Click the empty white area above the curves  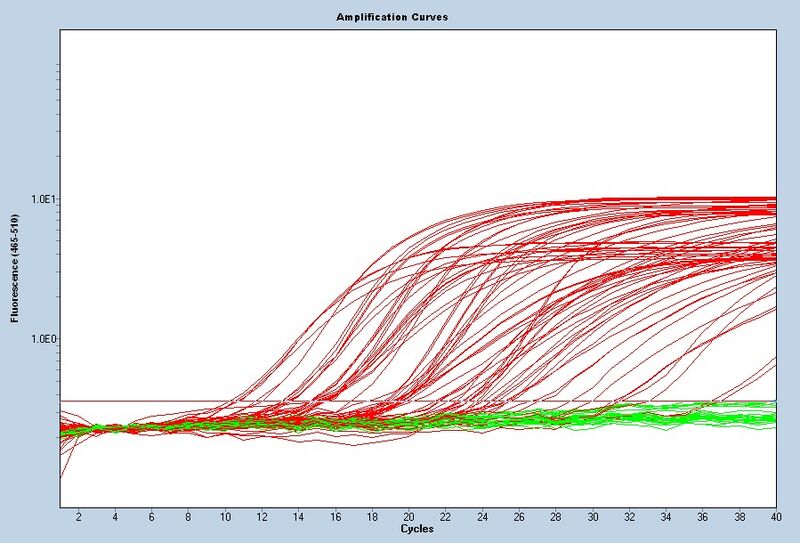click(400, 100)
